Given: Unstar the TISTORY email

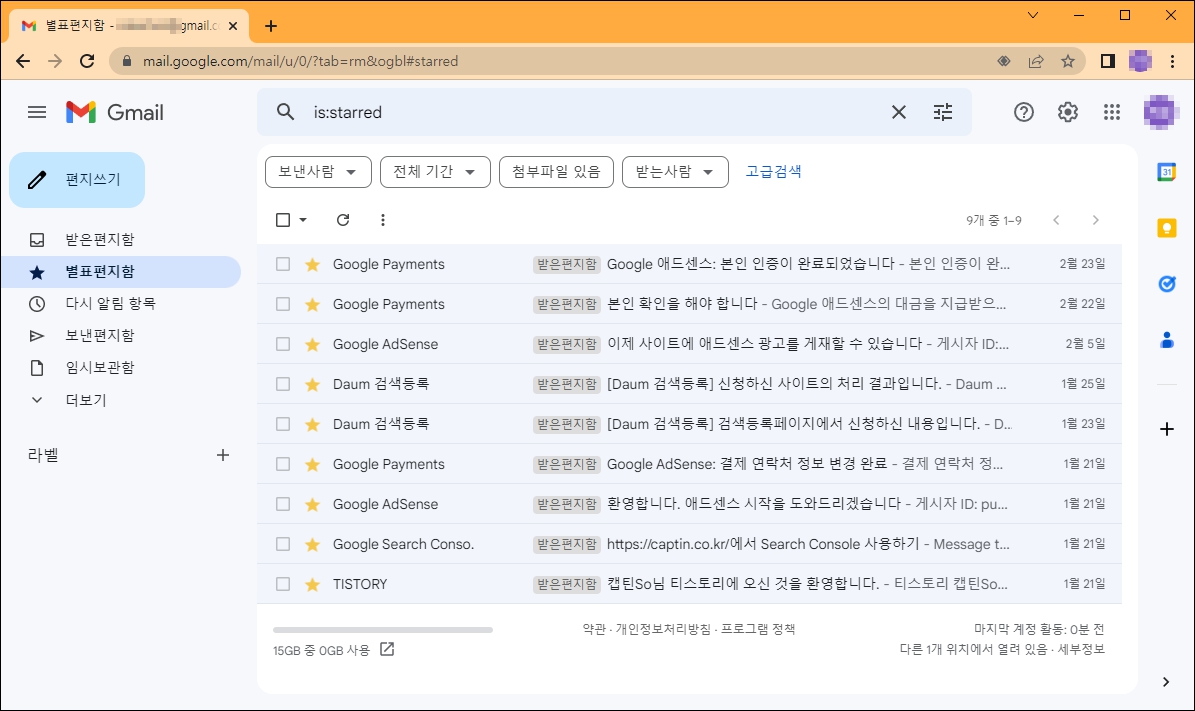Looking at the screenshot, I should [312, 584].
